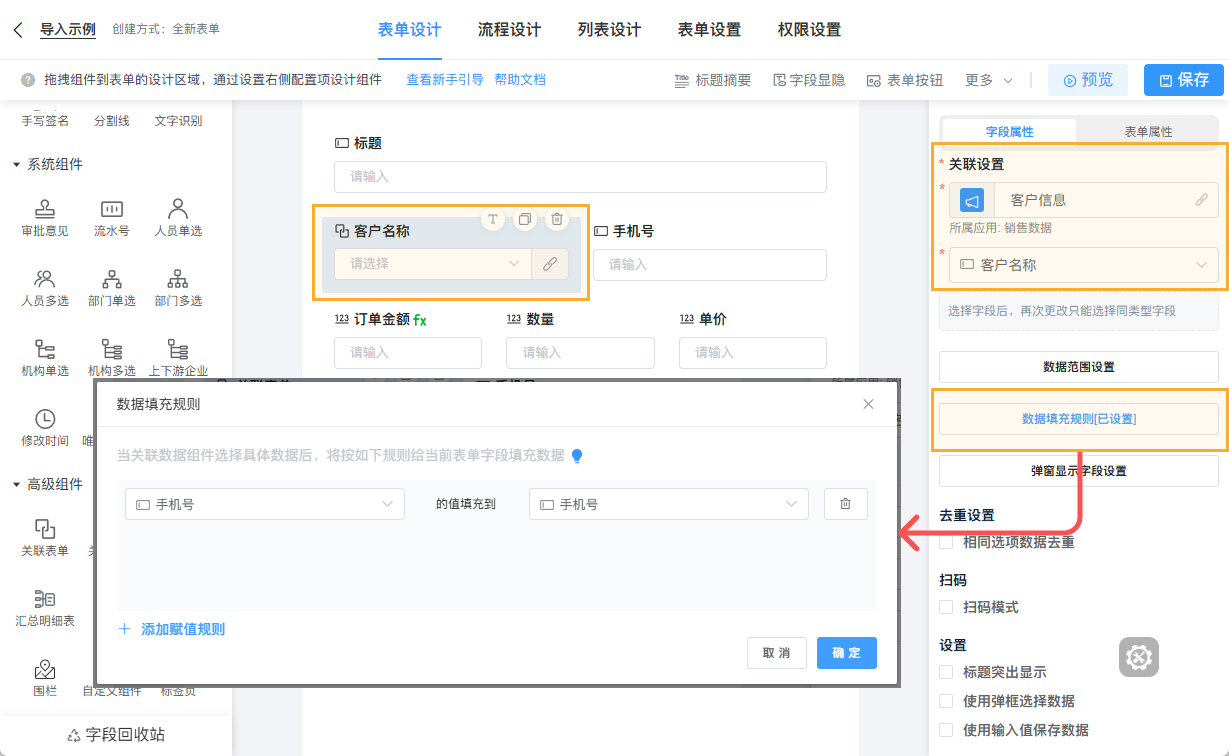Enable 扫码模式 checkbox
The height and width of the screenshot is (756, 1229).
[945, 607]
